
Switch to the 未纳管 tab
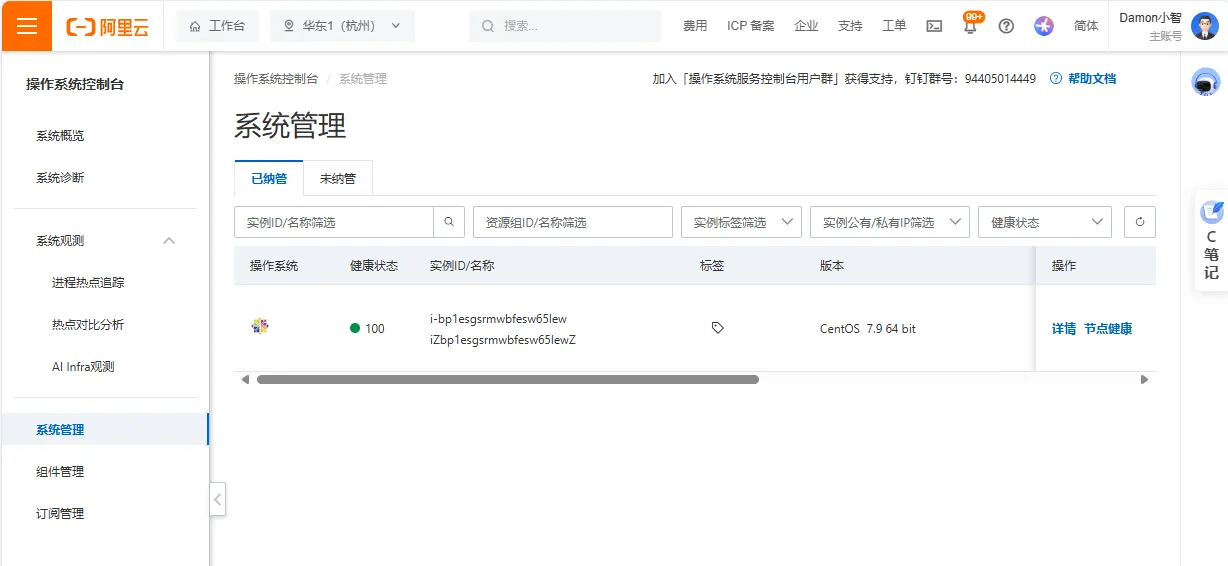pos(337,178)
